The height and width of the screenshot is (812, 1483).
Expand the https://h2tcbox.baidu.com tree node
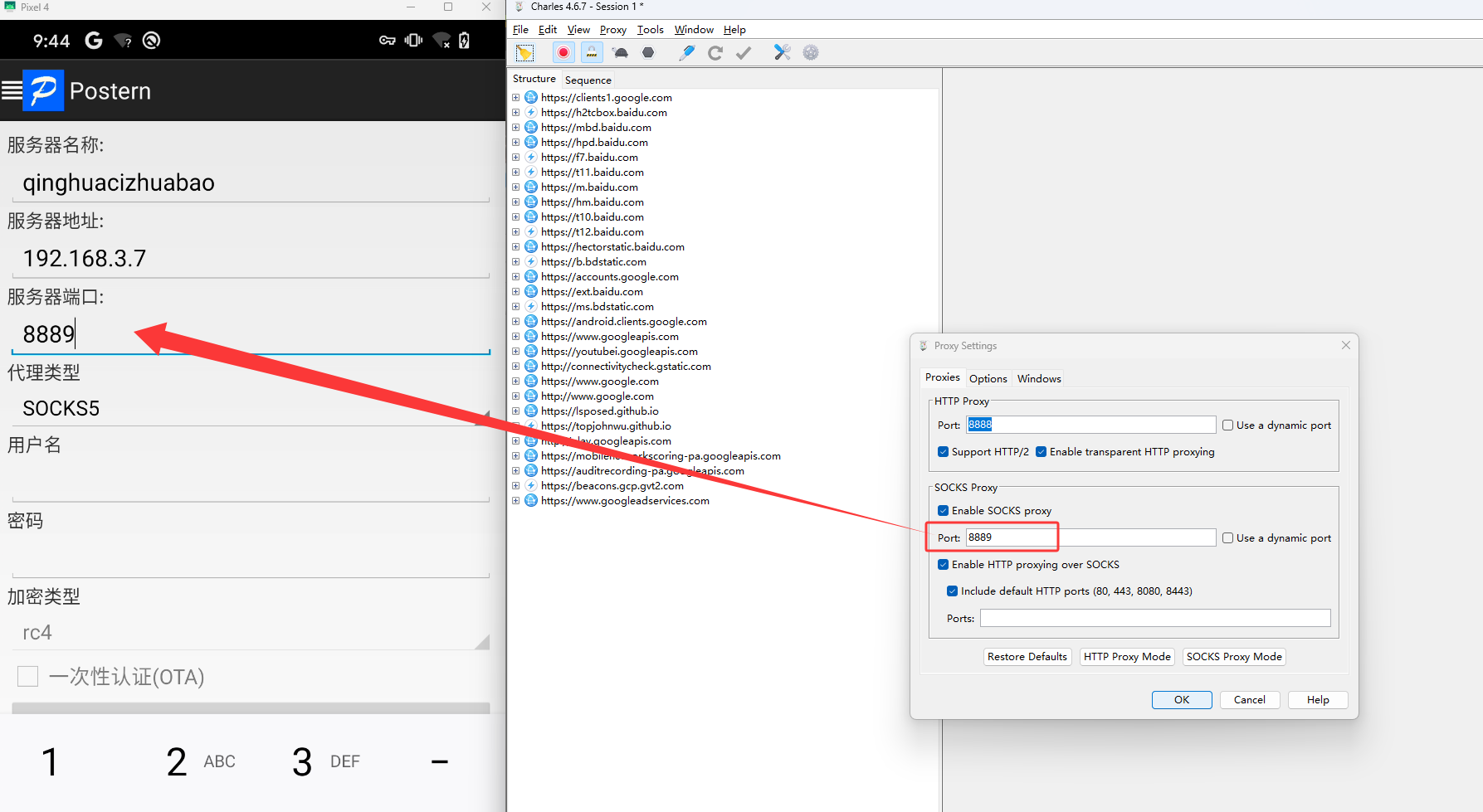click(516, 113)
